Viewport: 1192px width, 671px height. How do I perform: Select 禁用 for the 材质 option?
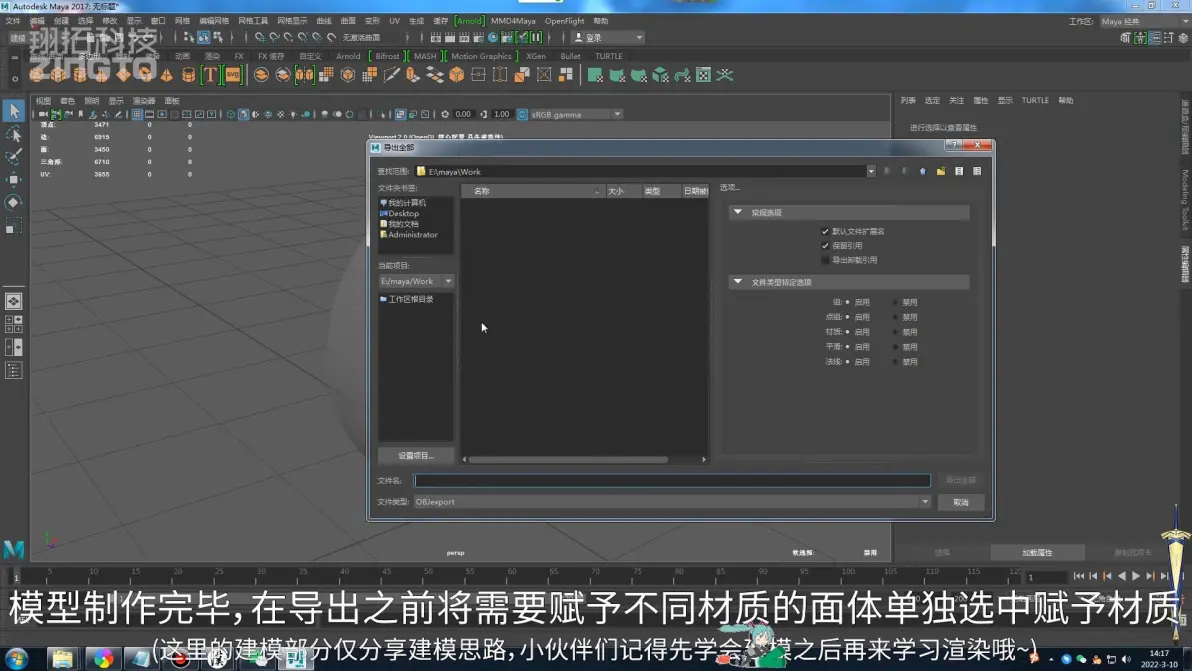(x=896, y=332)
